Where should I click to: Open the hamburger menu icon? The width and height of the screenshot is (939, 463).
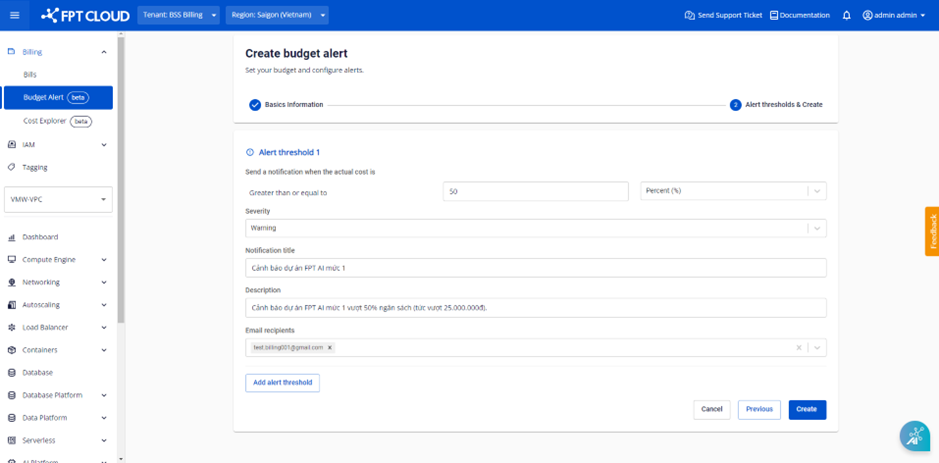coord(14,15)
